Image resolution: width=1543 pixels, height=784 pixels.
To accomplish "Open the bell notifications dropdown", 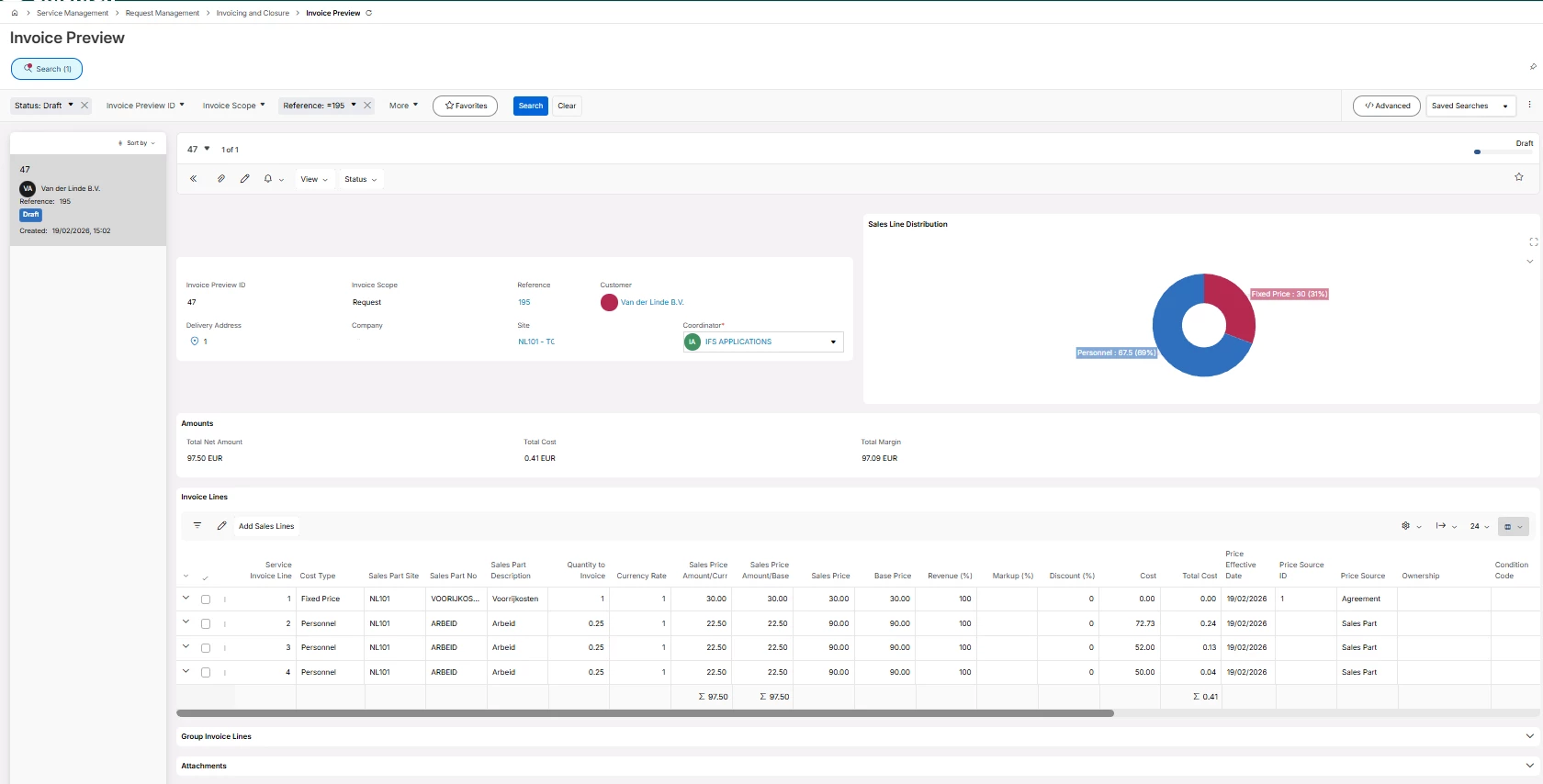I will 274,179.
